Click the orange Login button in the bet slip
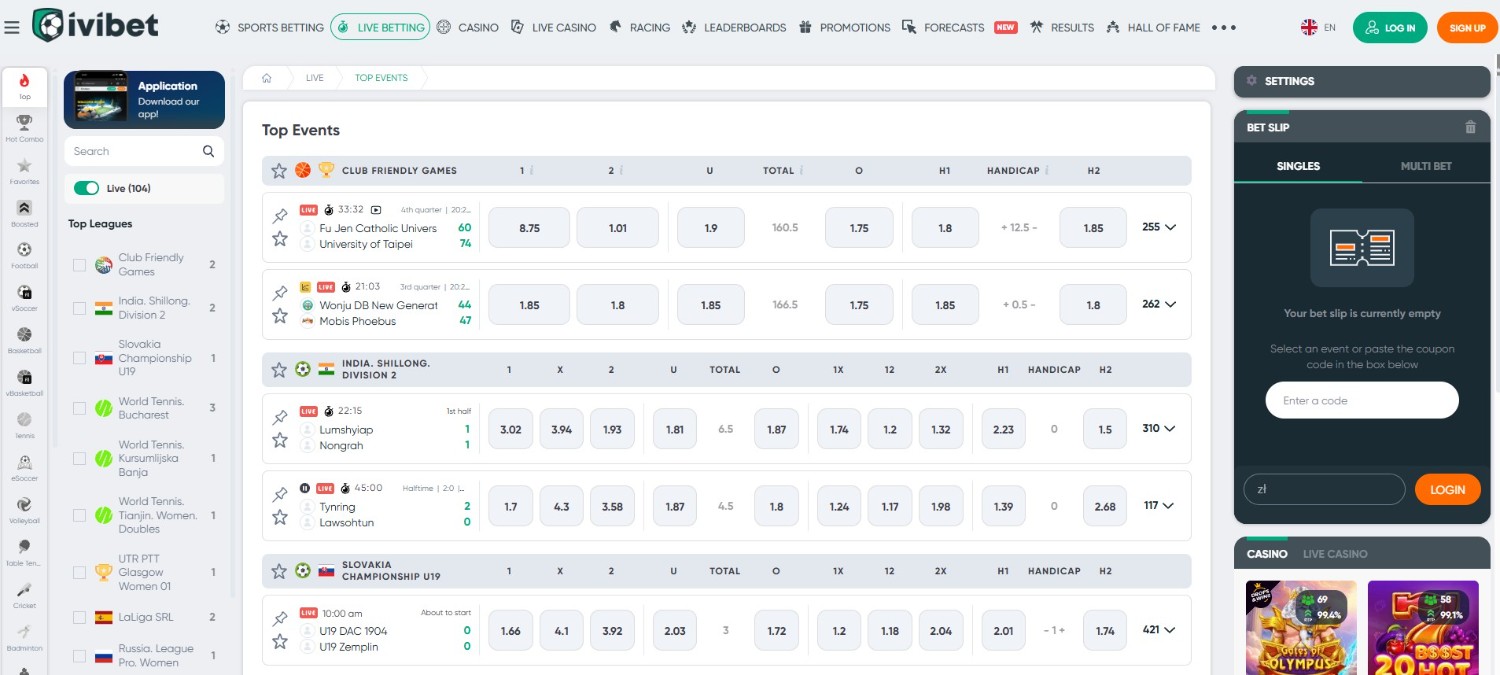 pos(1447,489)
